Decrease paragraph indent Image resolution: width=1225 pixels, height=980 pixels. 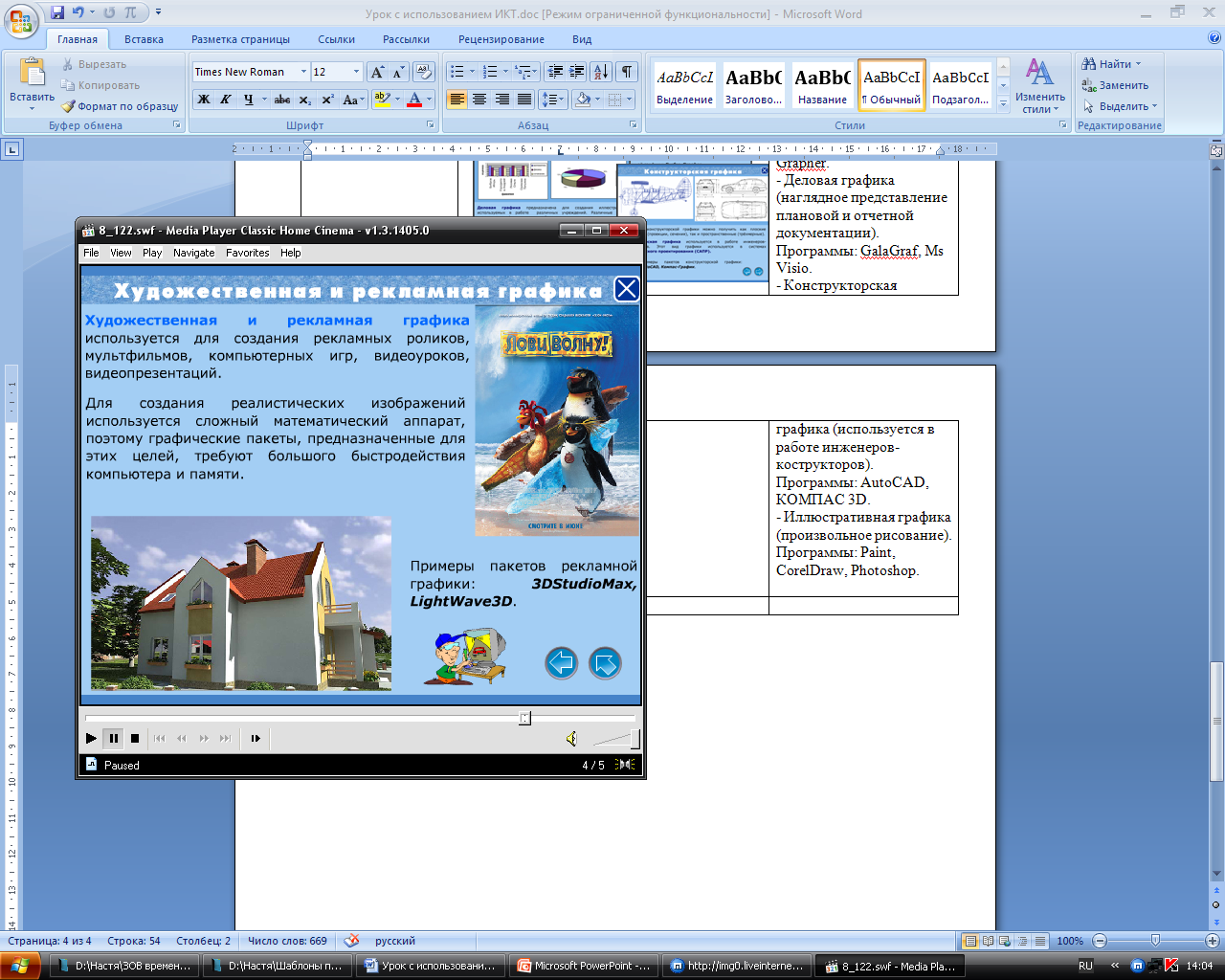[555, 72]
